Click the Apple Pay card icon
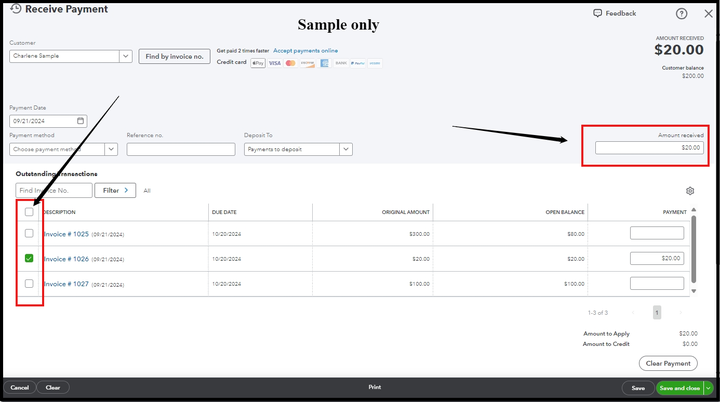This screenshot has height=402, width=720. tap(258, 63)
